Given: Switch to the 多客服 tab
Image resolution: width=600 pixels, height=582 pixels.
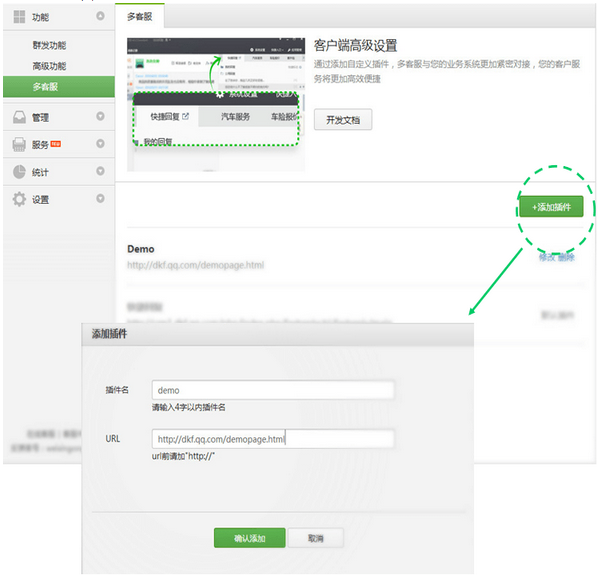Looking at the screenshot, I should (140, 16).
